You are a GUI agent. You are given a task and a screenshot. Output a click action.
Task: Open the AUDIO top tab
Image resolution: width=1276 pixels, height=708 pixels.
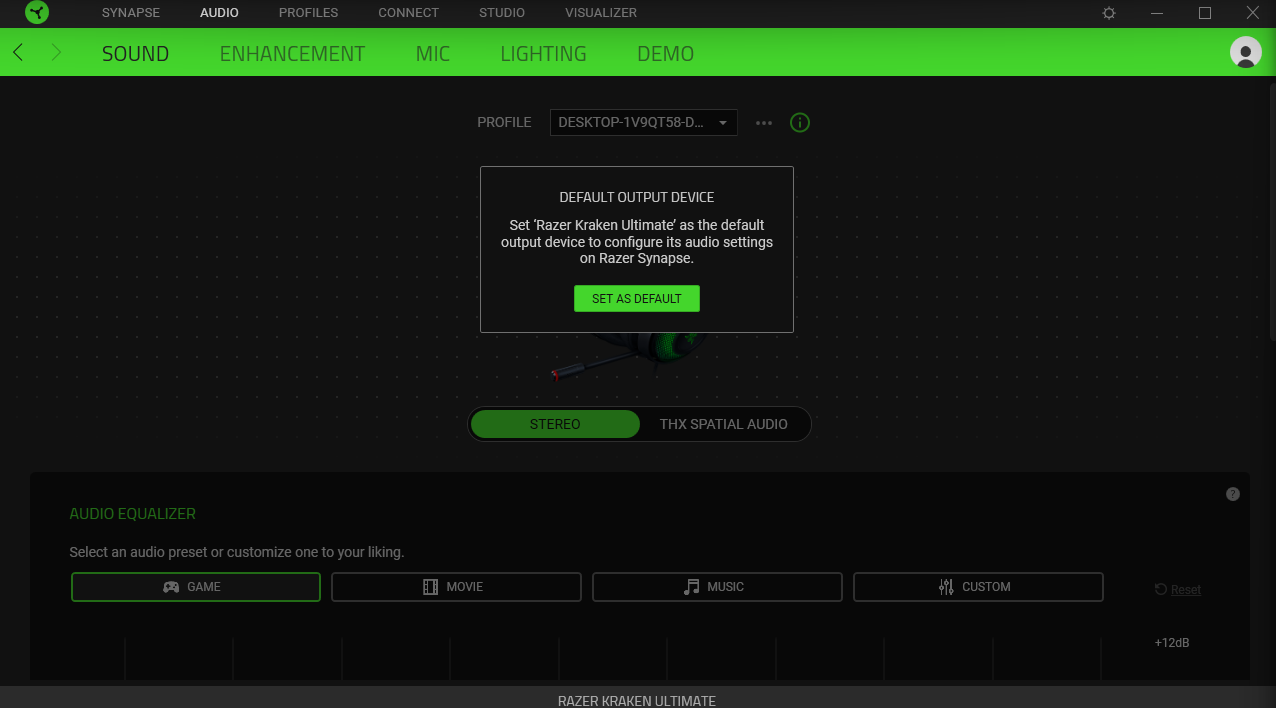[219, 13]
